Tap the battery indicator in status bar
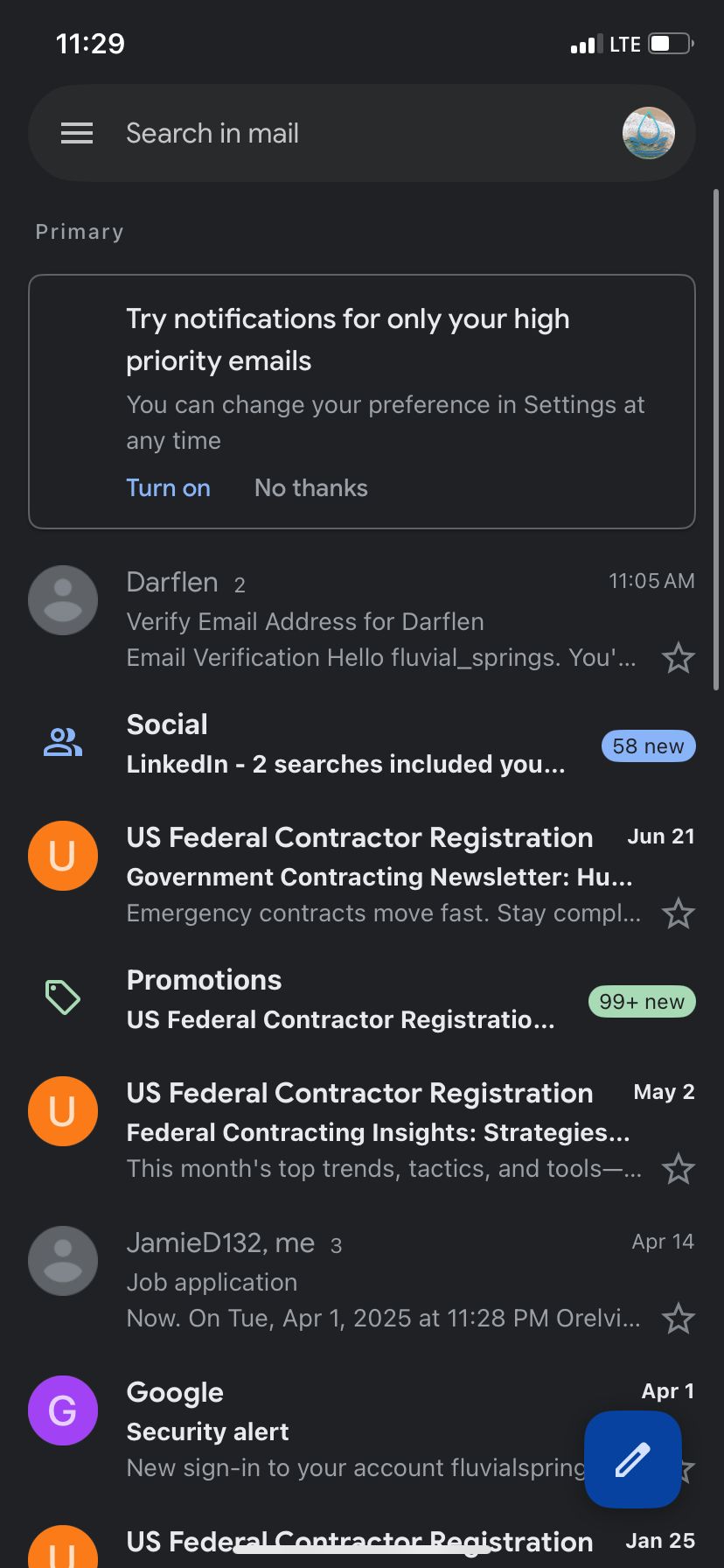This screenshot has width=724, height=1568. tap(672, 44)
